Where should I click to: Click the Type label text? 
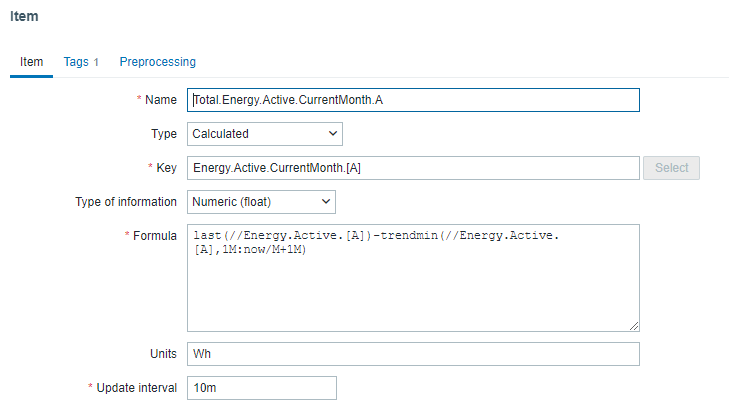[163, 133]
